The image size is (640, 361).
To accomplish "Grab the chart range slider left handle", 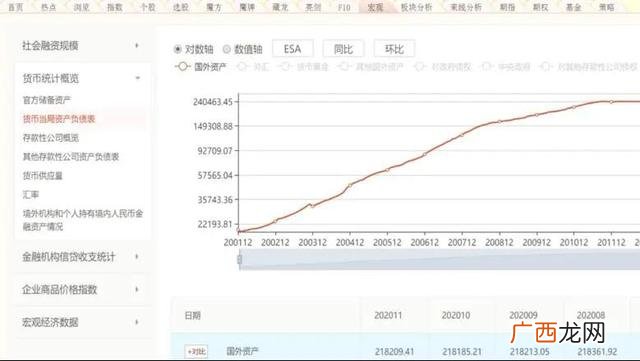I will point(240,259).
